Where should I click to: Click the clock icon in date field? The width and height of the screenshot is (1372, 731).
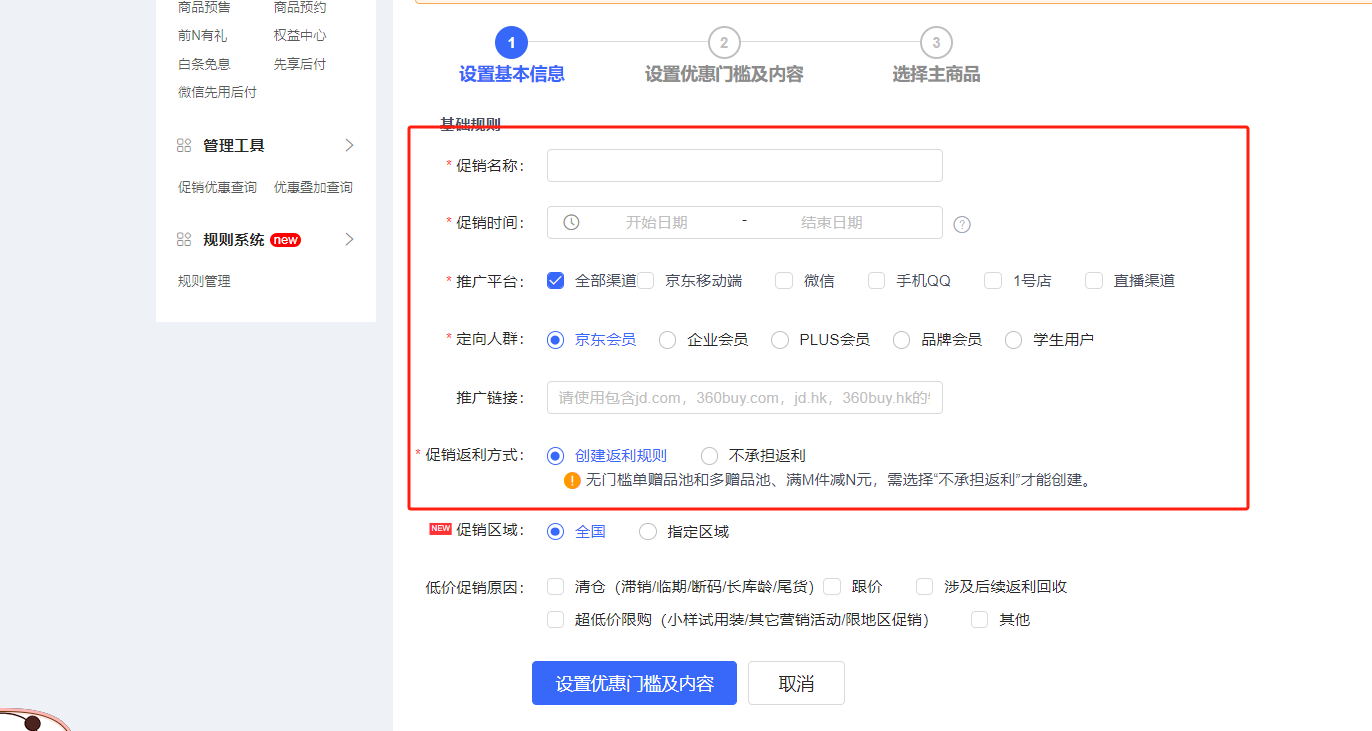[x=571, y=222]
